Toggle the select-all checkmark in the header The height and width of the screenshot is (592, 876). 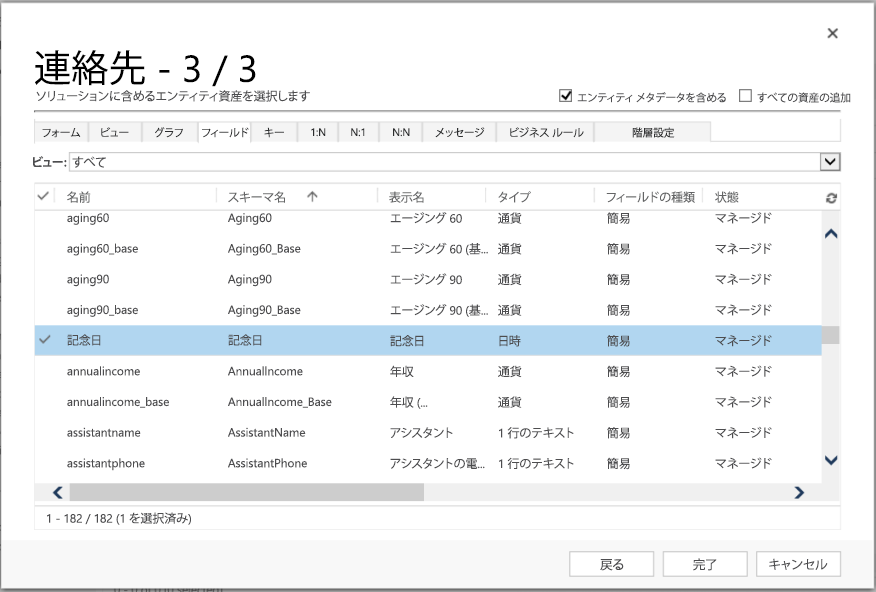[x=43, y=196]
